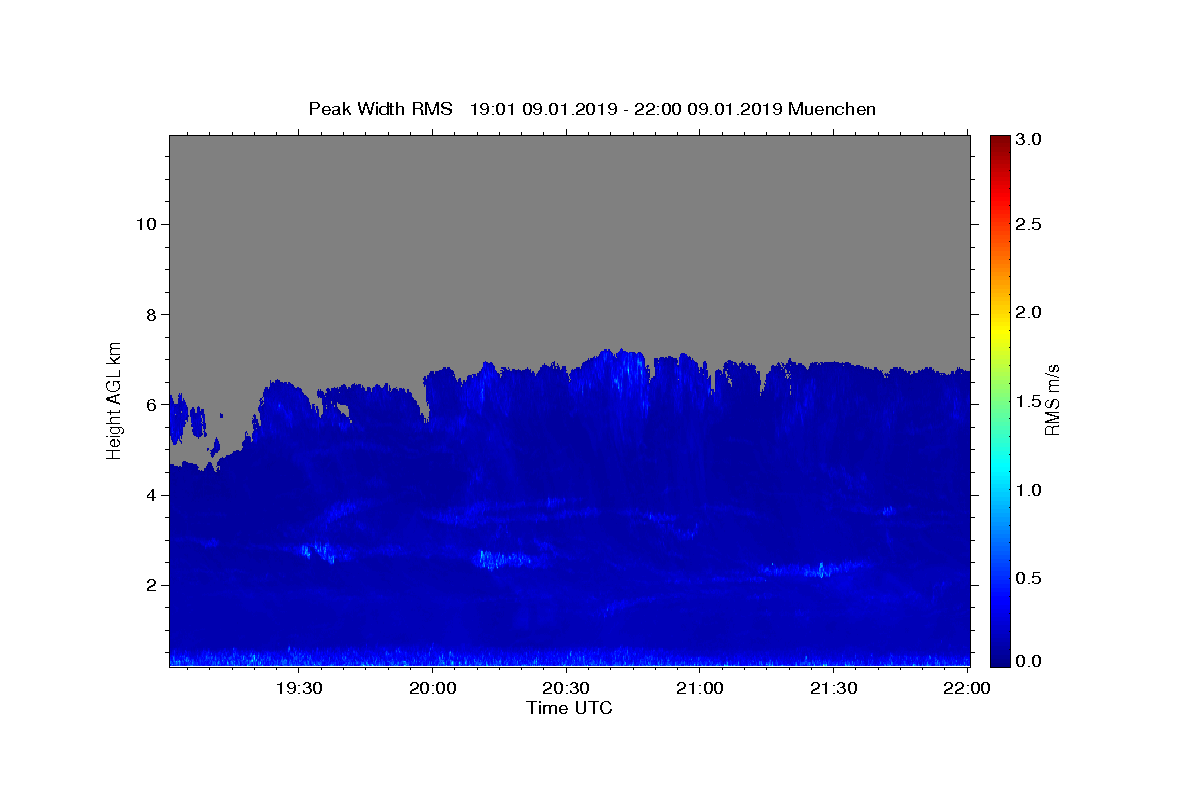The height and width of the screenshot is (800, 1200).
Task: Click the colorbar value '3.0'
Action: click(1031, 140)
